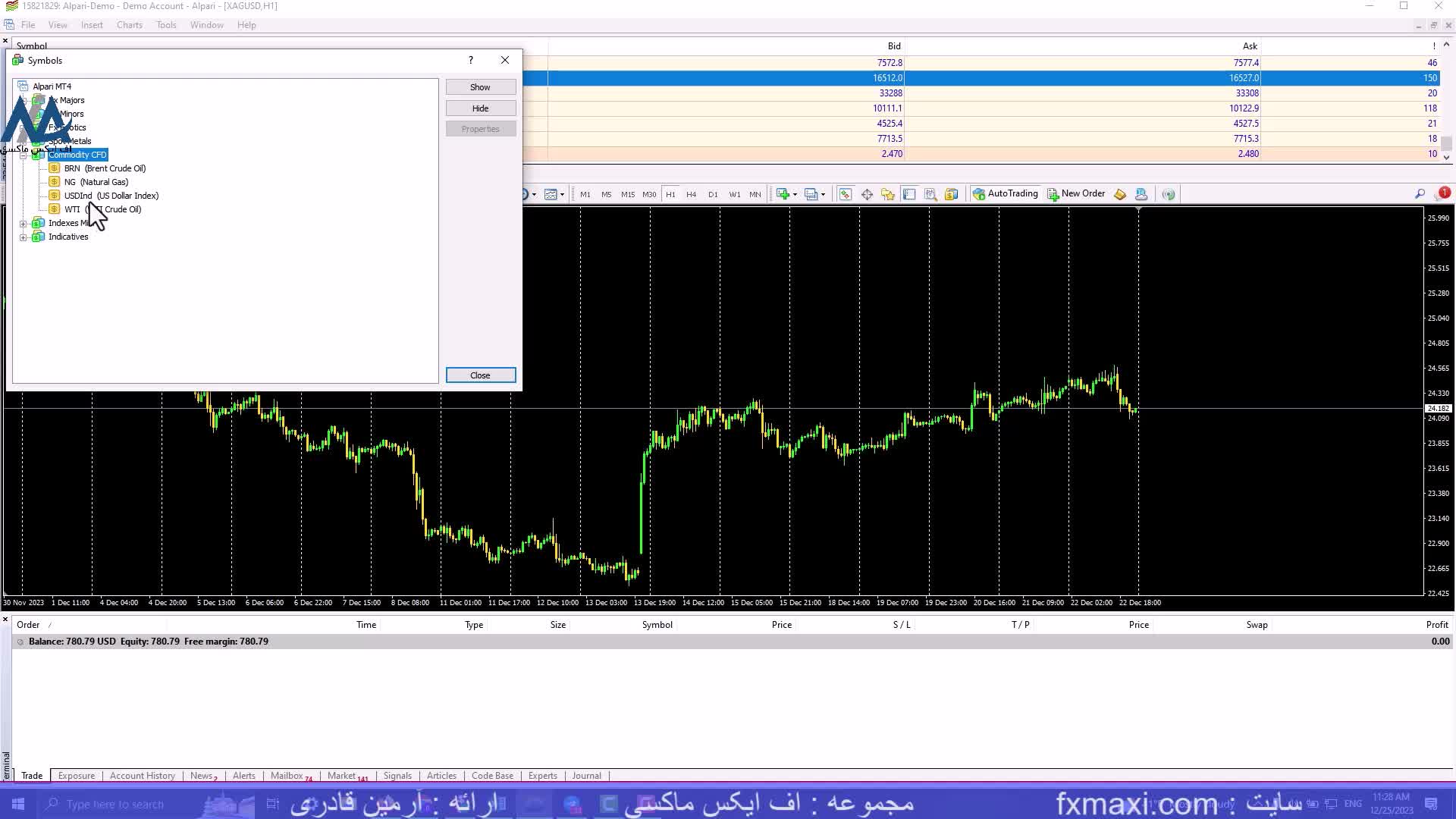Click the red notification alert icon

1444,193
